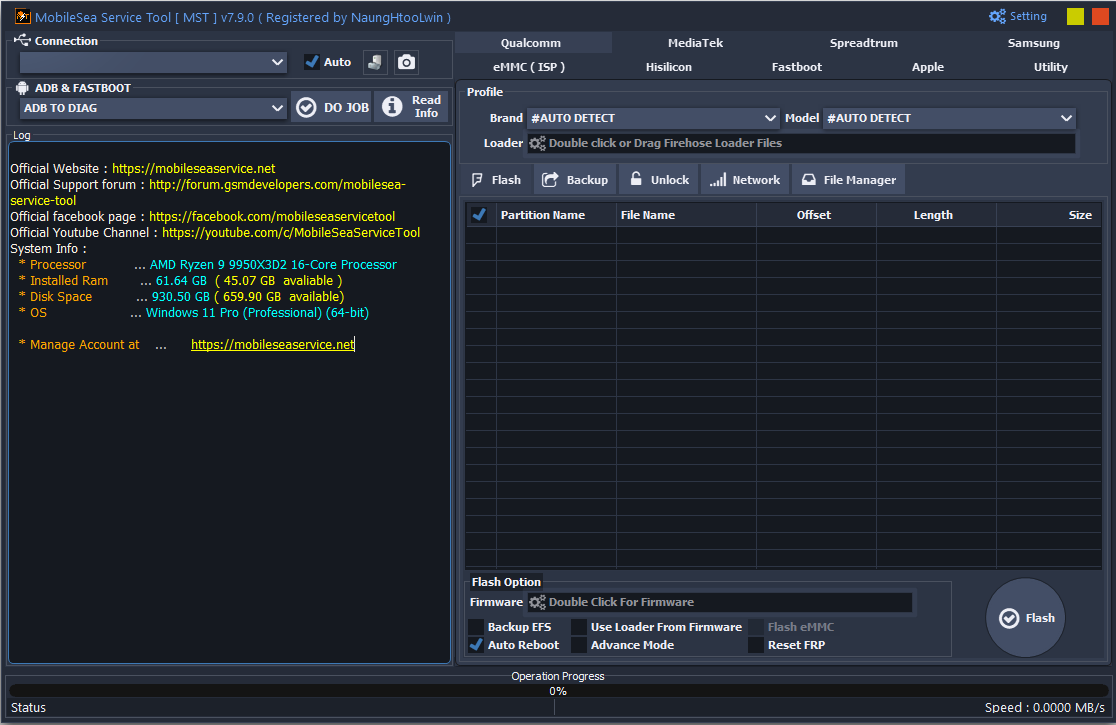Switch to the MediaTek tab
Image resolution: width=1116 pixels, height=725 pixels.
pyautogui.click(x=695, y=43)
